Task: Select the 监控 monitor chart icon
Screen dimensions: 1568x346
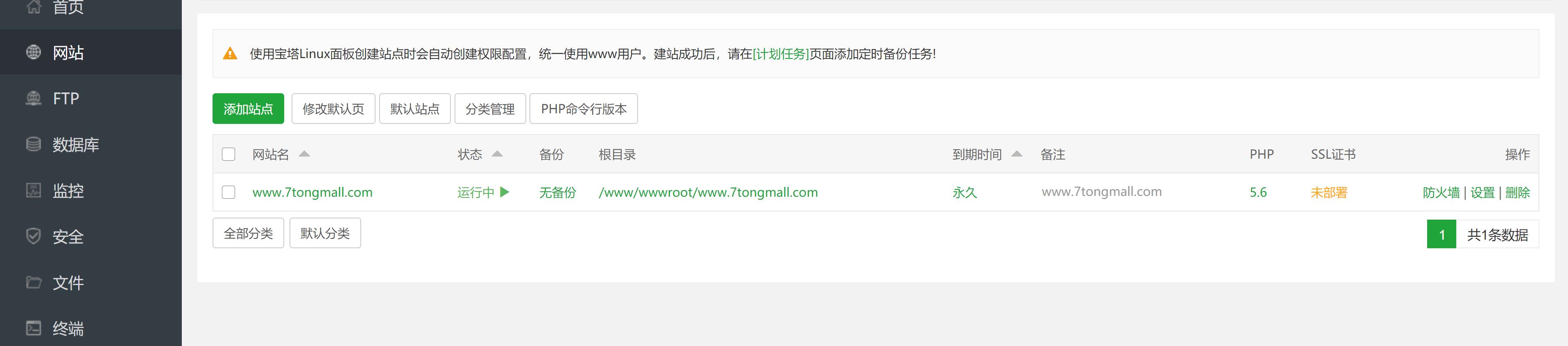Action: [x=34, y=190]
